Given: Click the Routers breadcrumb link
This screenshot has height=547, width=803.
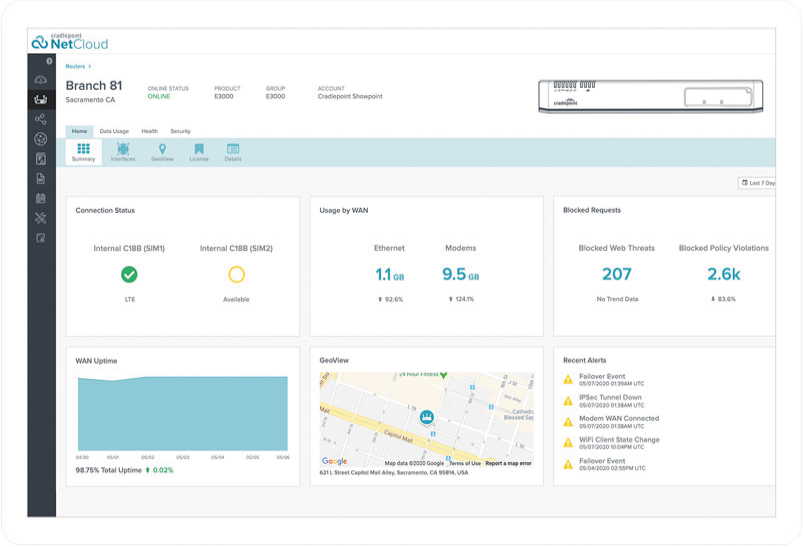Looking at the screenshot, I should coord(77,66).
